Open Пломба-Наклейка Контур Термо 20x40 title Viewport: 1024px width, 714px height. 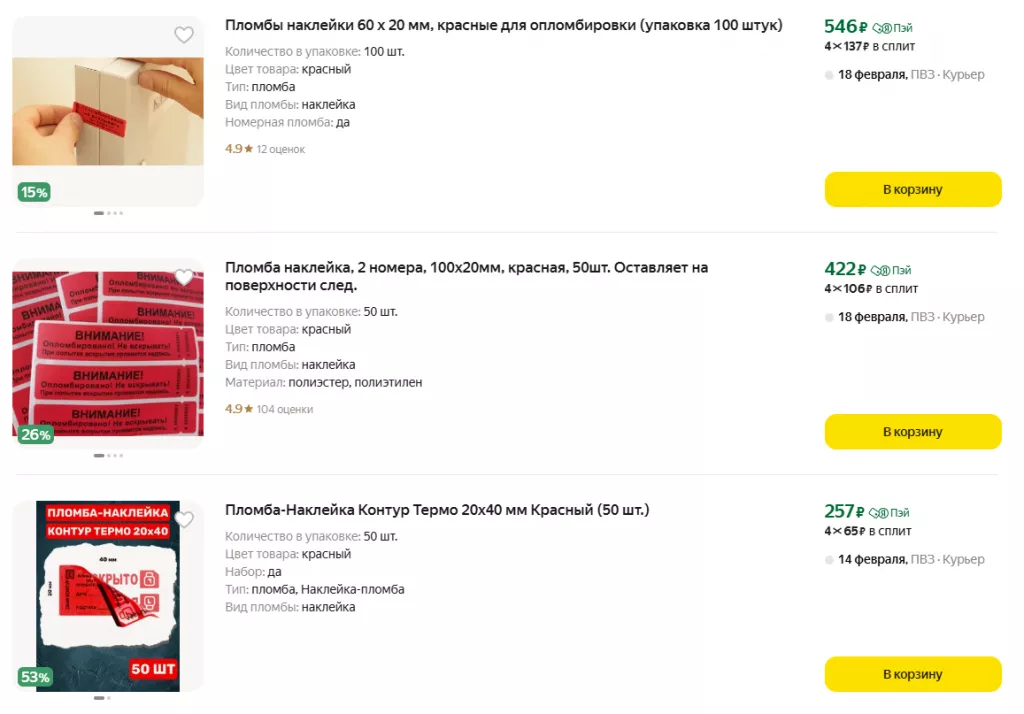coord(437,510)
